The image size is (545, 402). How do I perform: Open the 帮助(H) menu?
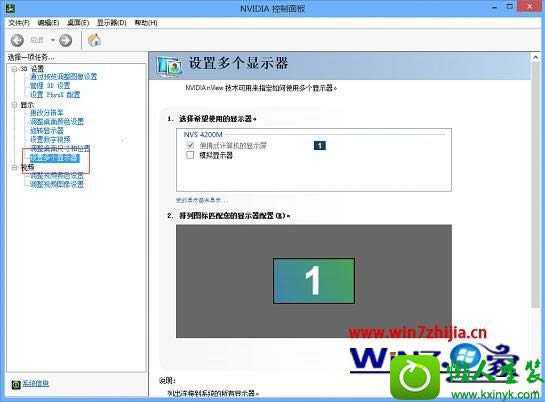pyautogui.click(x=146, y=23)
